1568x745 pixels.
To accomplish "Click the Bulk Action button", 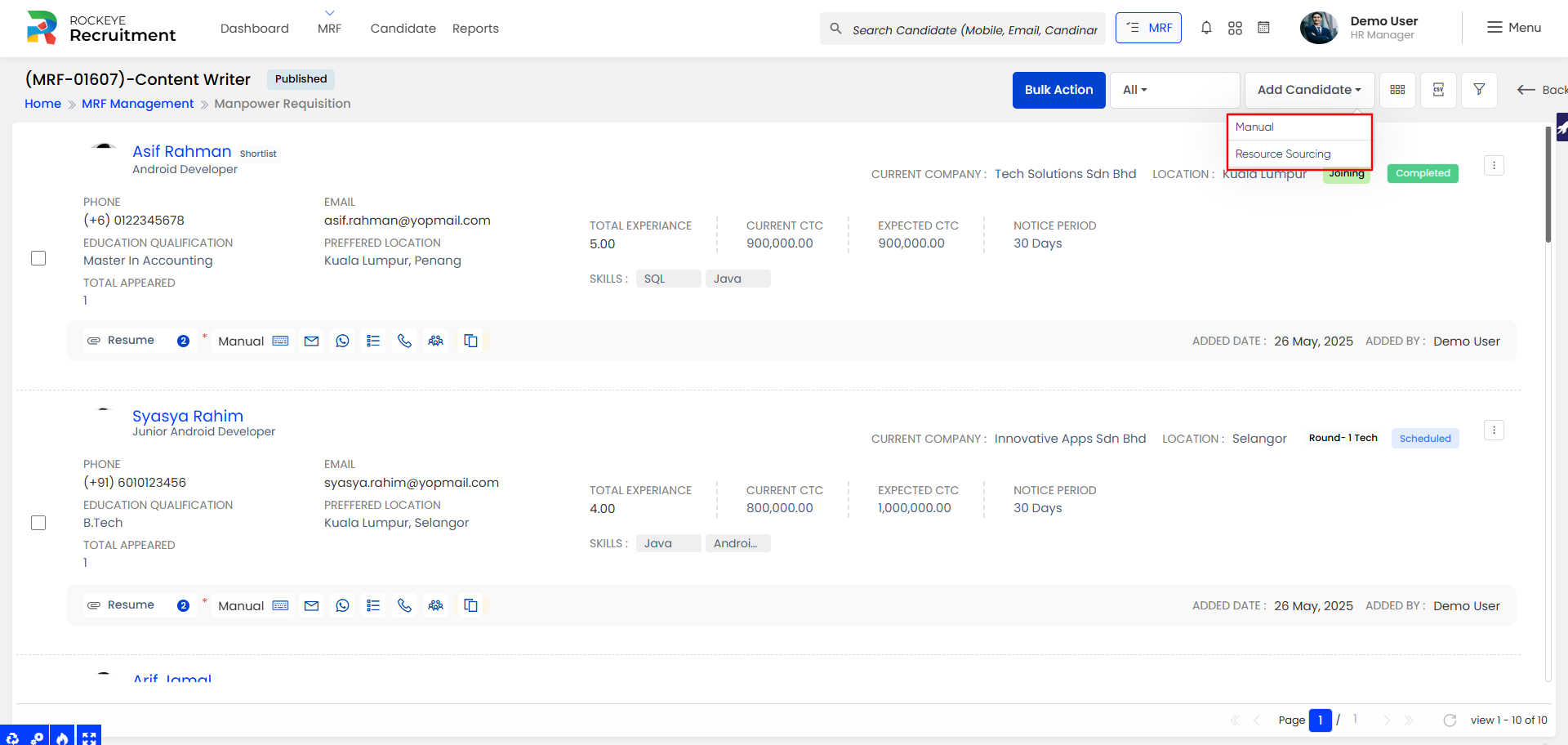I will tap(1058, 90).
